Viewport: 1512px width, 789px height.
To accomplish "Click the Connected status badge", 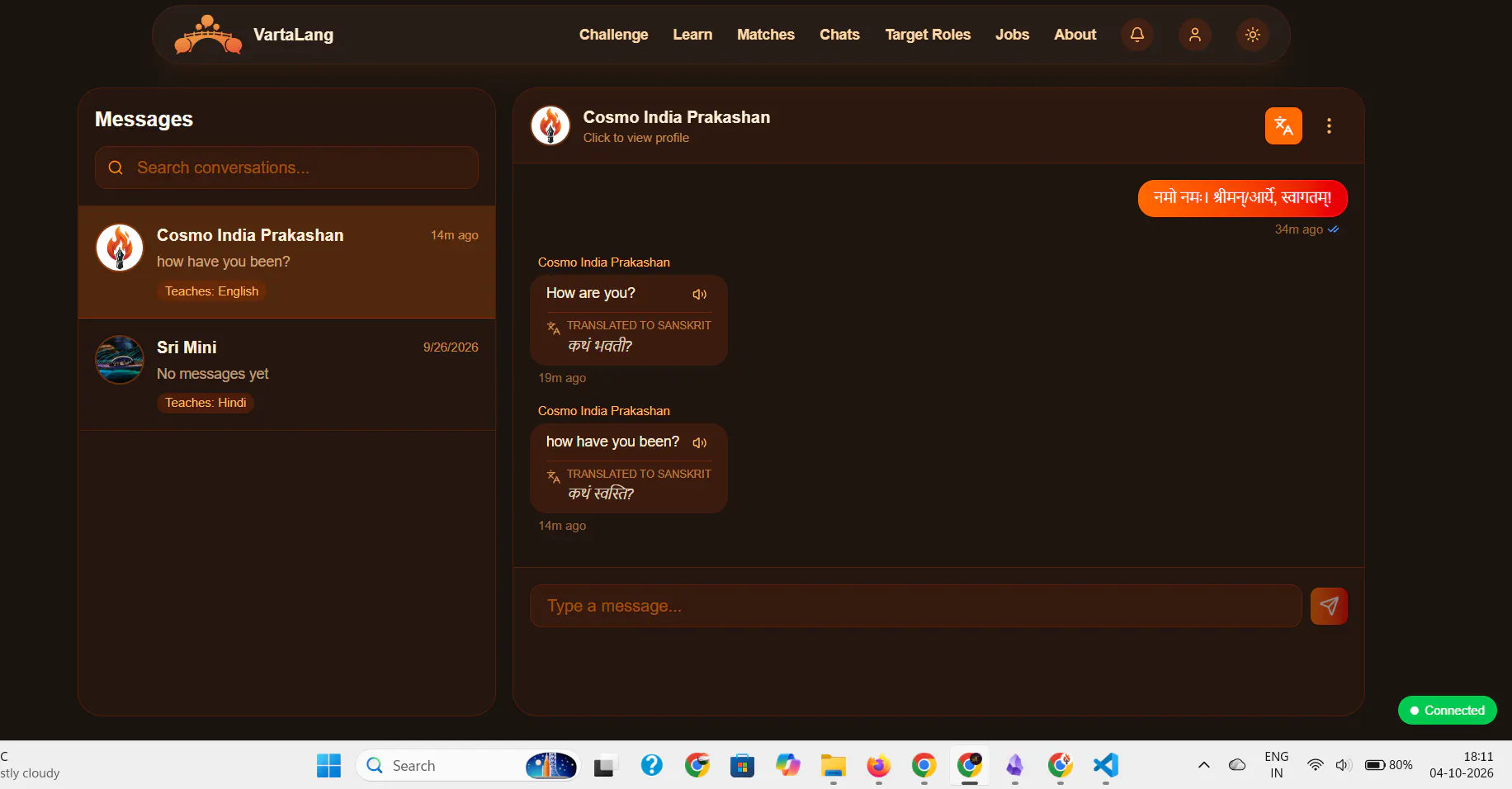I will [1447, 711].
